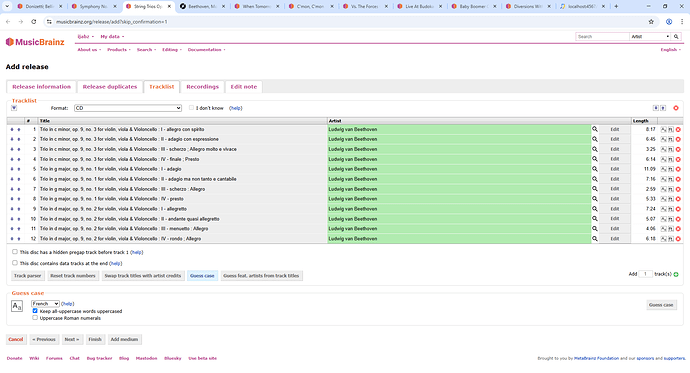
Task: Remove track 1 with its red delete icon
Action: (x=678, y=129)
